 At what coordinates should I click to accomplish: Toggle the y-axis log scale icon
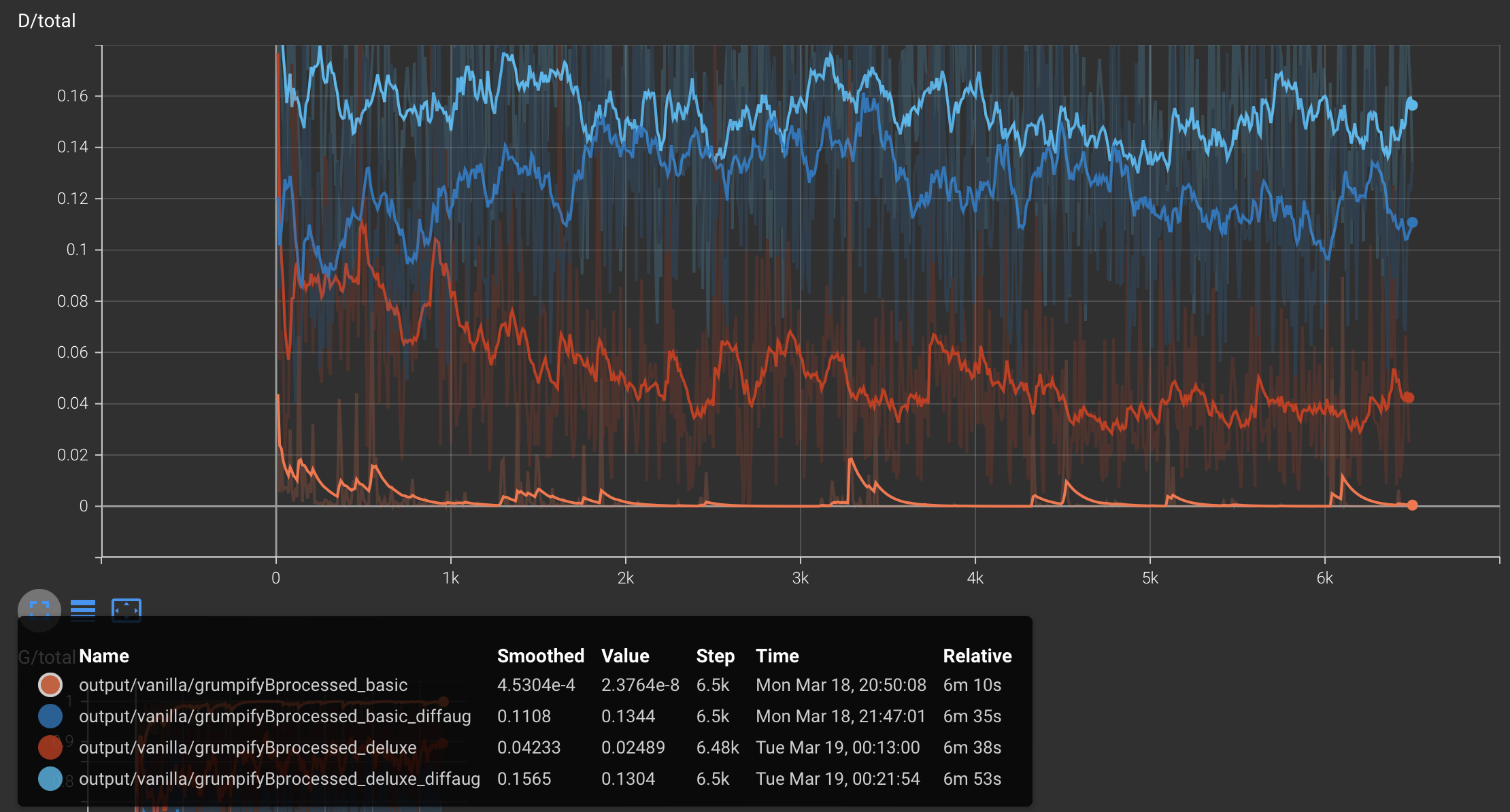83,610
